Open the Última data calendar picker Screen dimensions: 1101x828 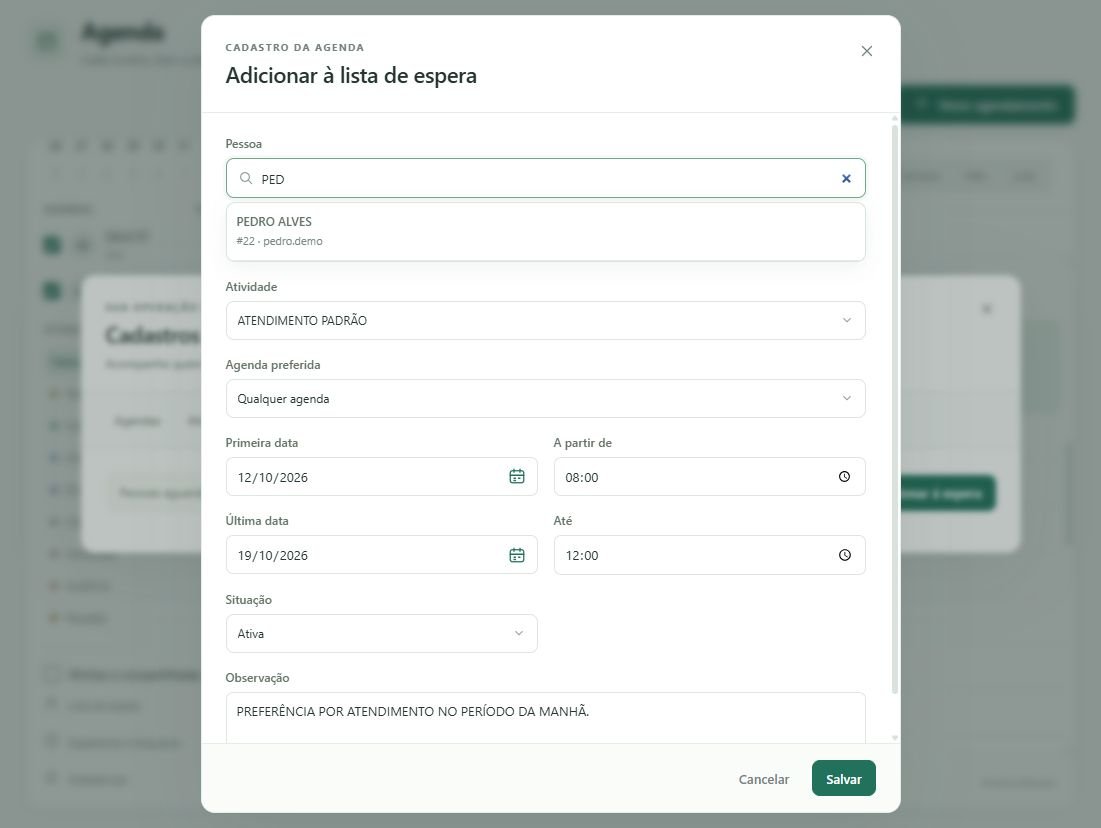coord(517,556)
